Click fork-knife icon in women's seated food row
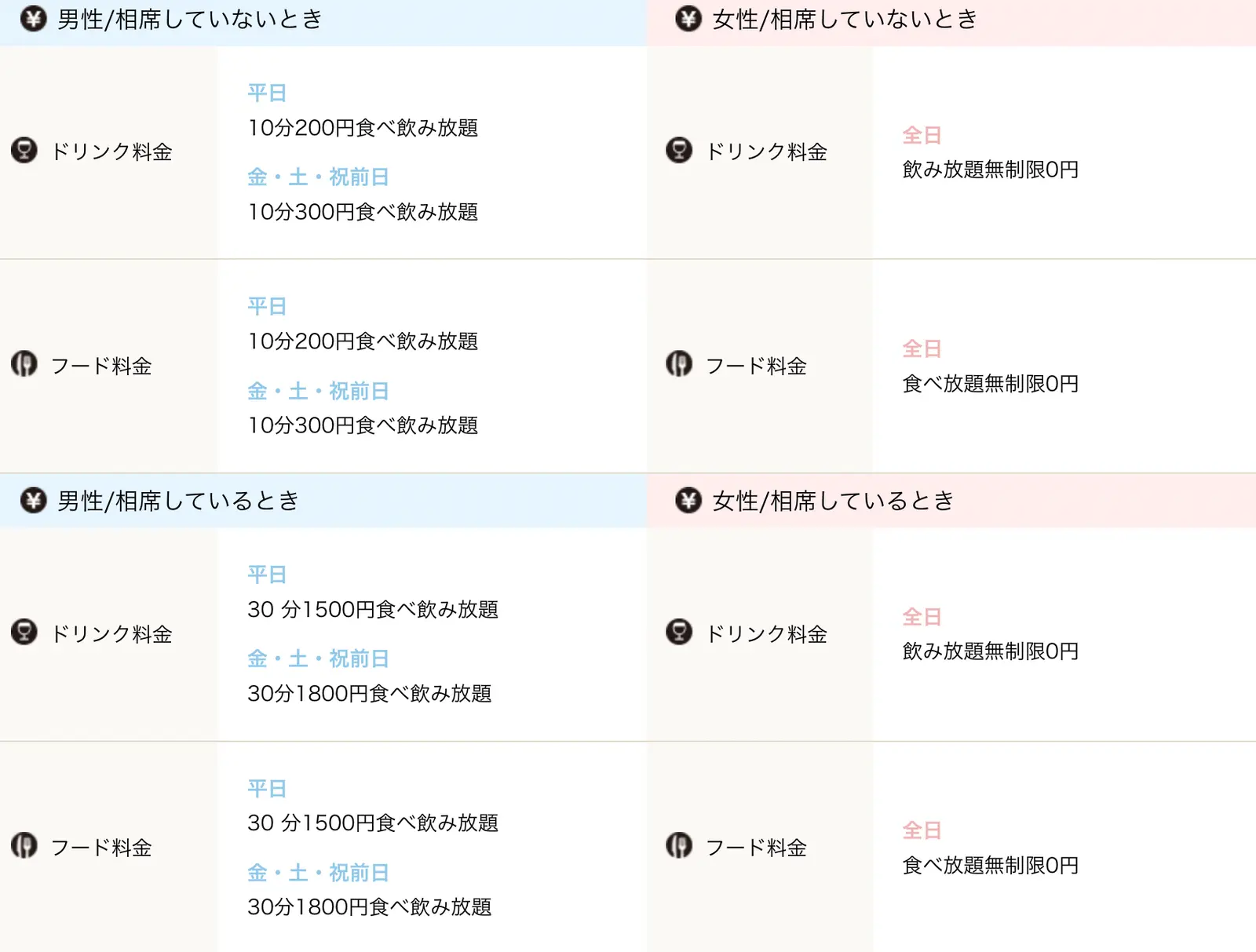This screenshot has height=952, width=1256. coord(679,846)
